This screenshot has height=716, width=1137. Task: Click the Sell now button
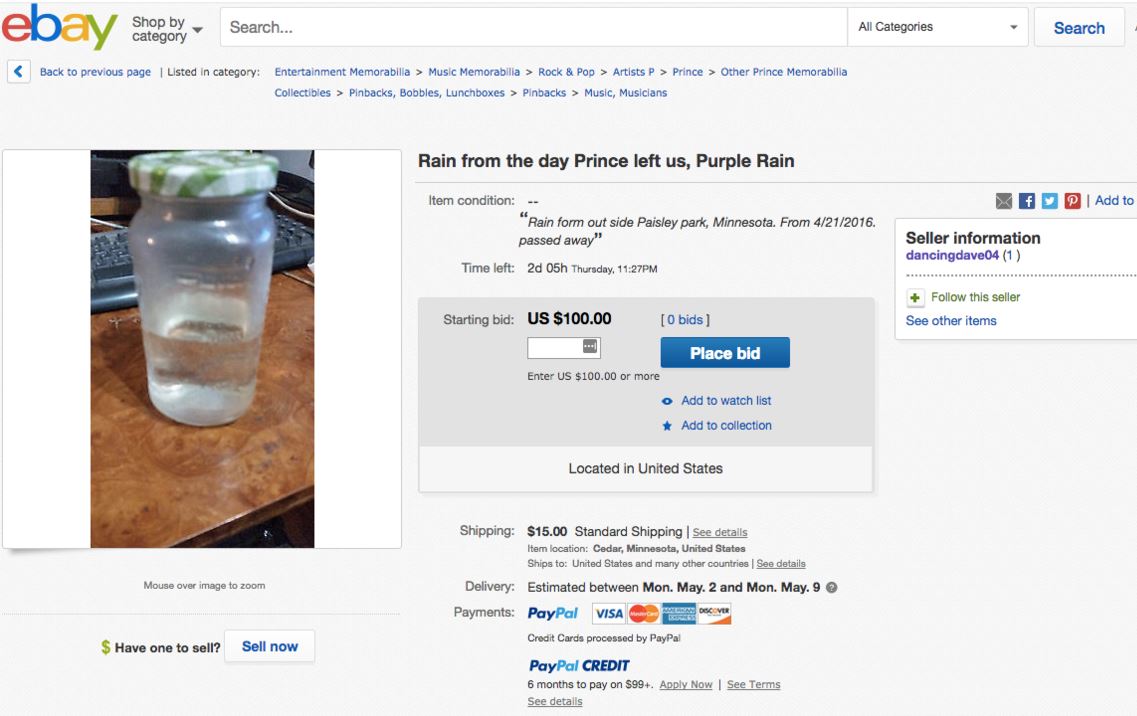pyautogui.click(x=269, y=647)
